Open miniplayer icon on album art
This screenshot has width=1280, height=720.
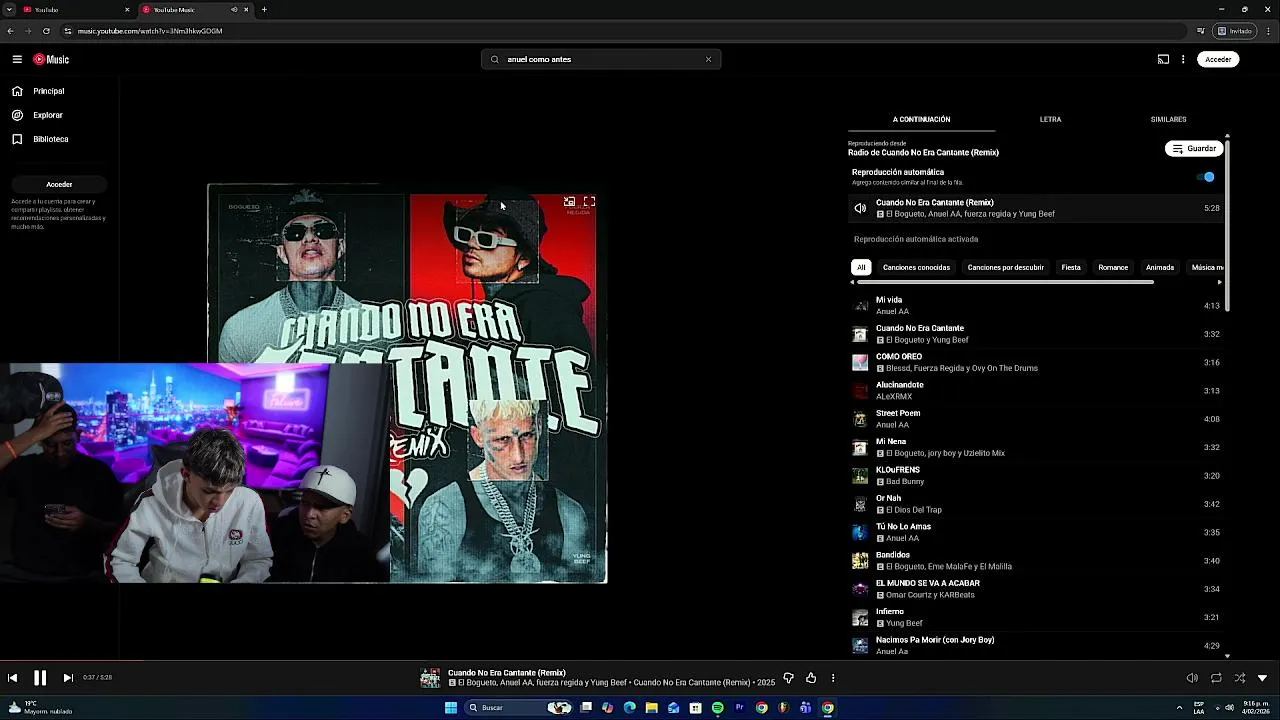point(569,202)
